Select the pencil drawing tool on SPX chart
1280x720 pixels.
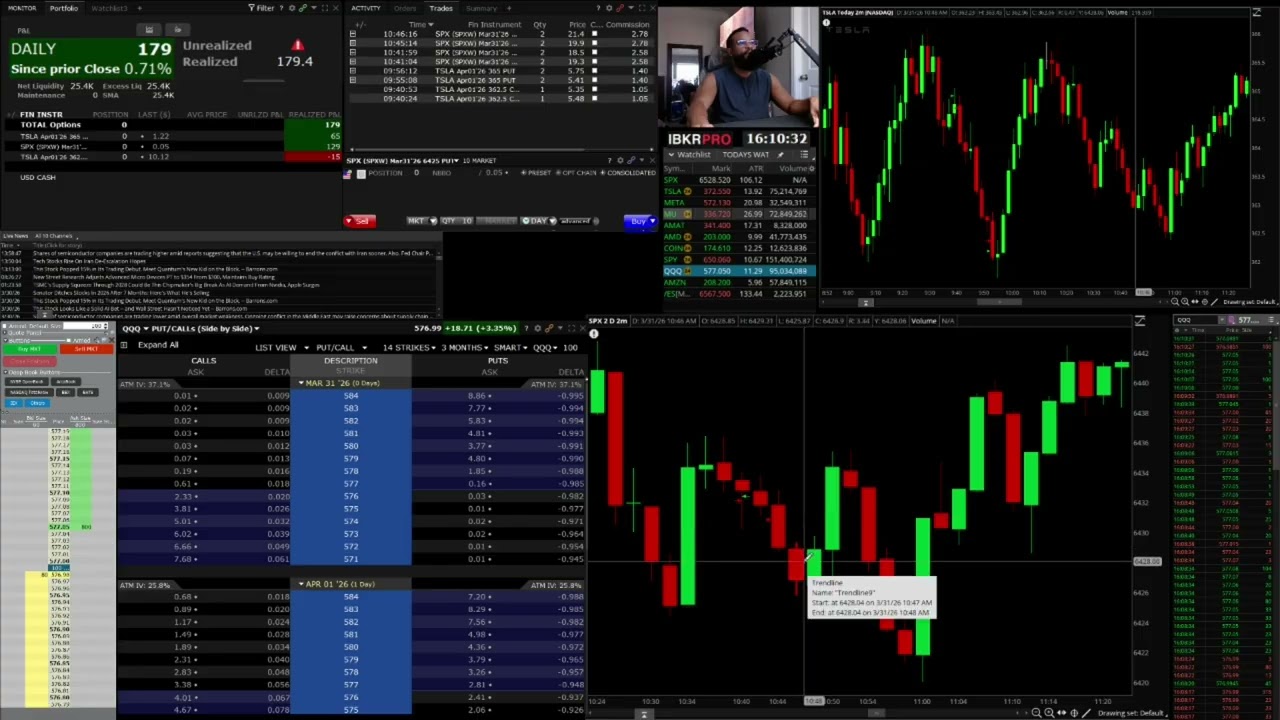1086,713
